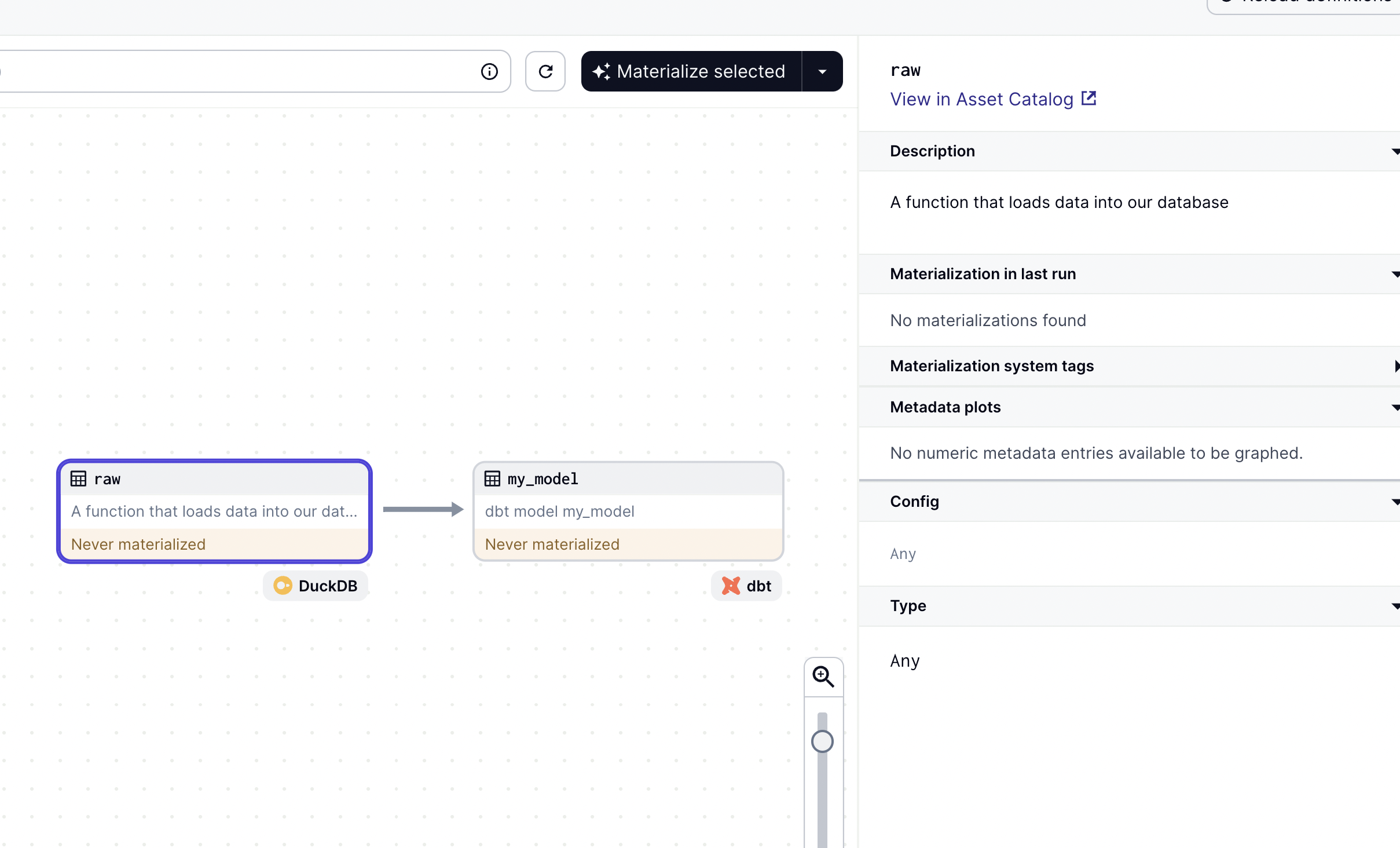Click the table icon on the my_model node
1400x848 pixels.
[x=492, y=479]
